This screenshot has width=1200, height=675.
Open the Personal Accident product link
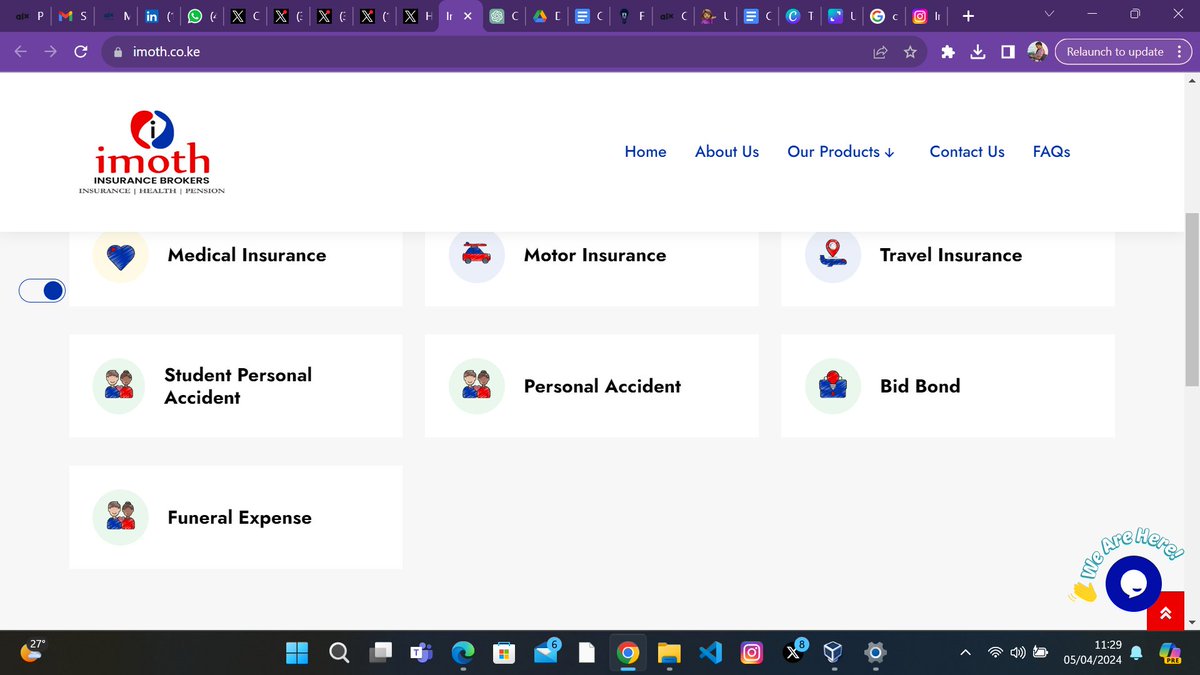602,386
